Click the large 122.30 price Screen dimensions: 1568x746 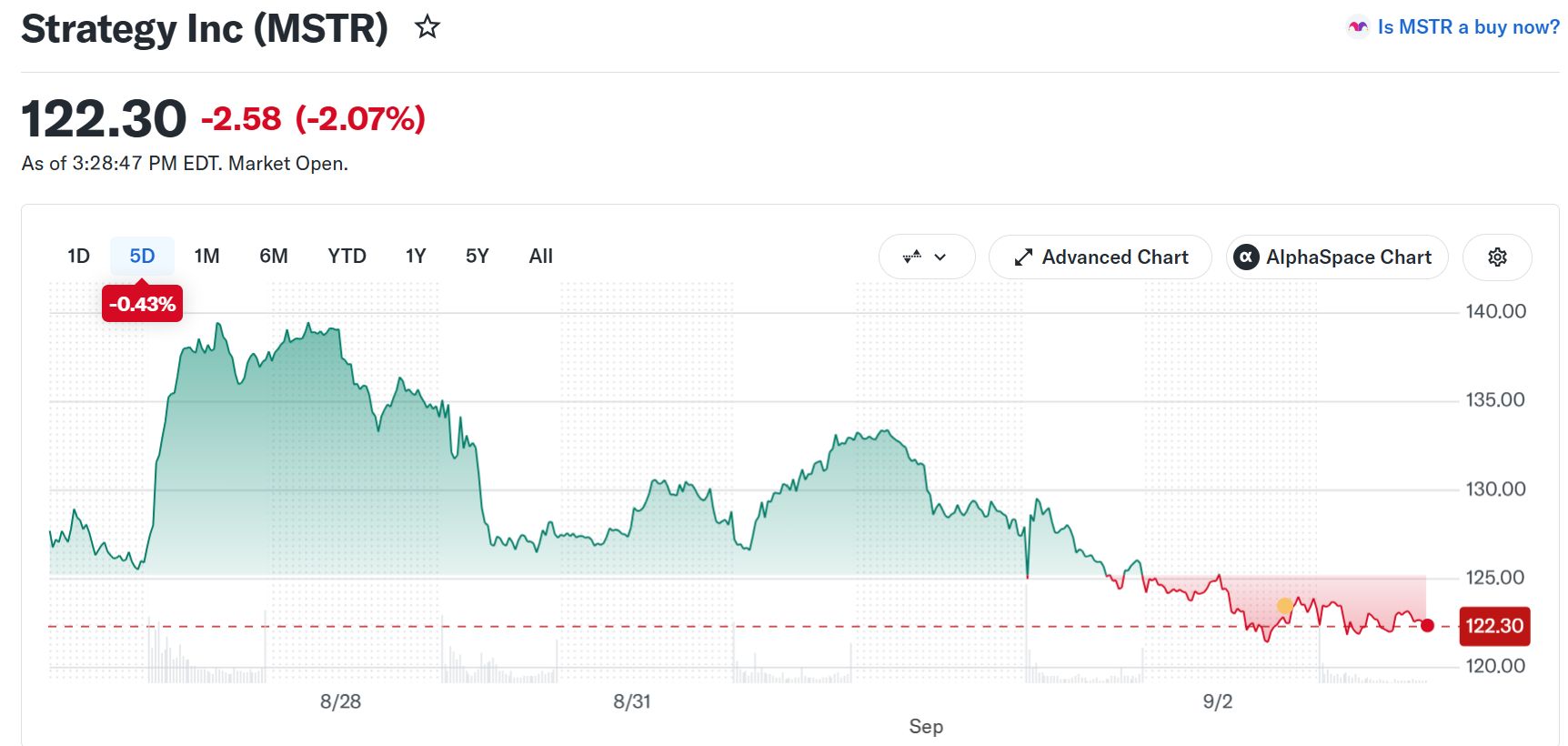pos(104,119)
